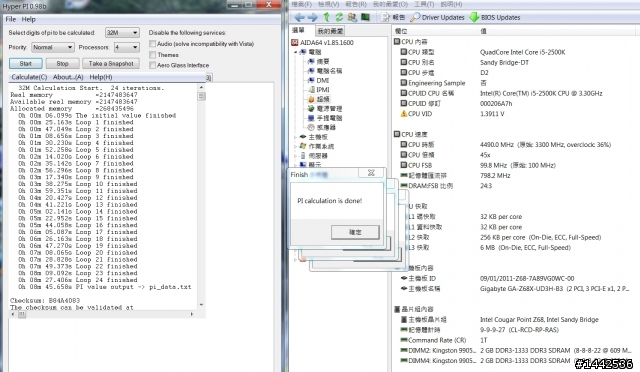Screen dimensions: 640x372
Task: Click the vertical scrollbar down arrow in log
Action: [x=201, y=305]
